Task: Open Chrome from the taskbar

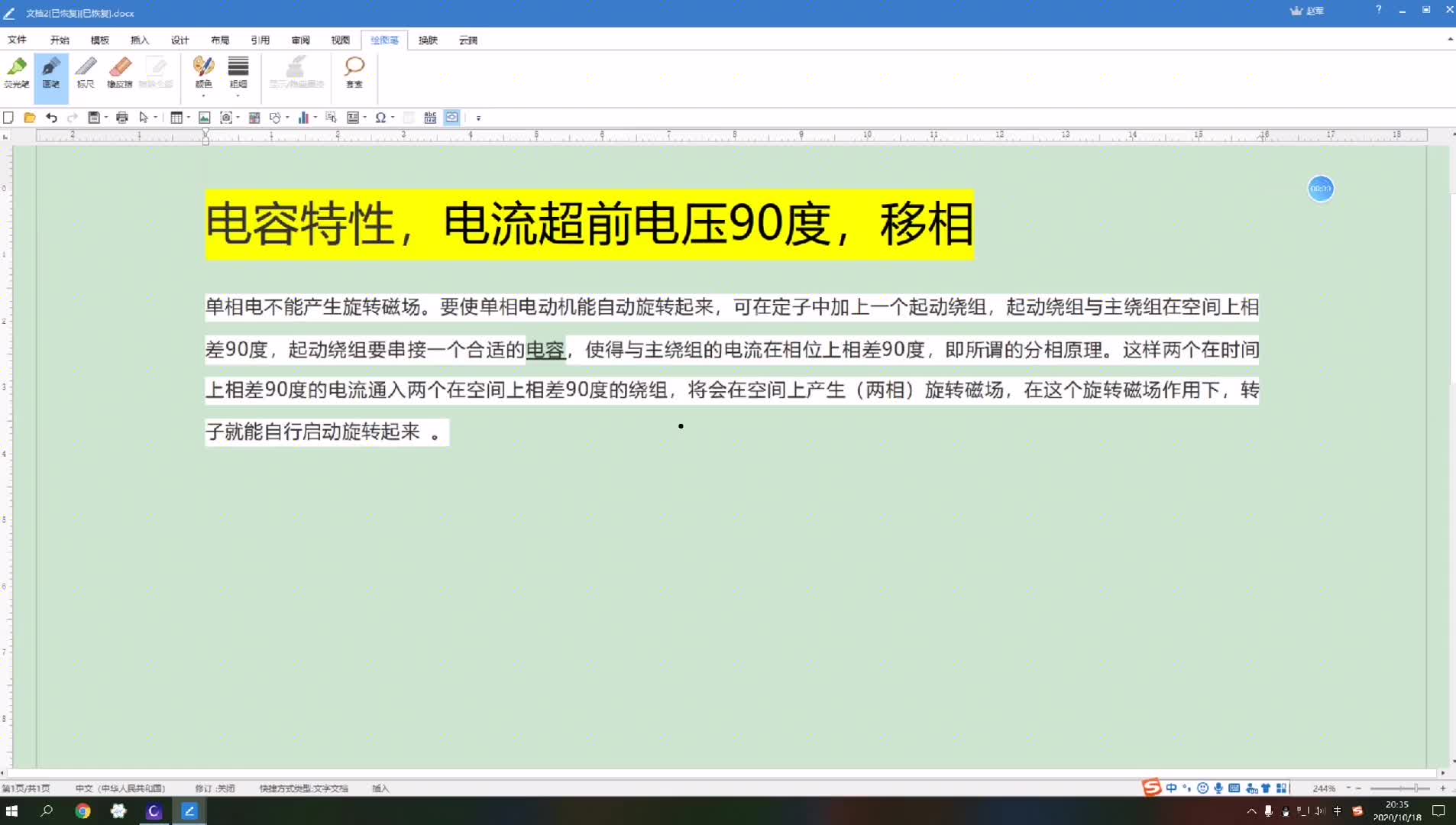Action: point(83,811)
